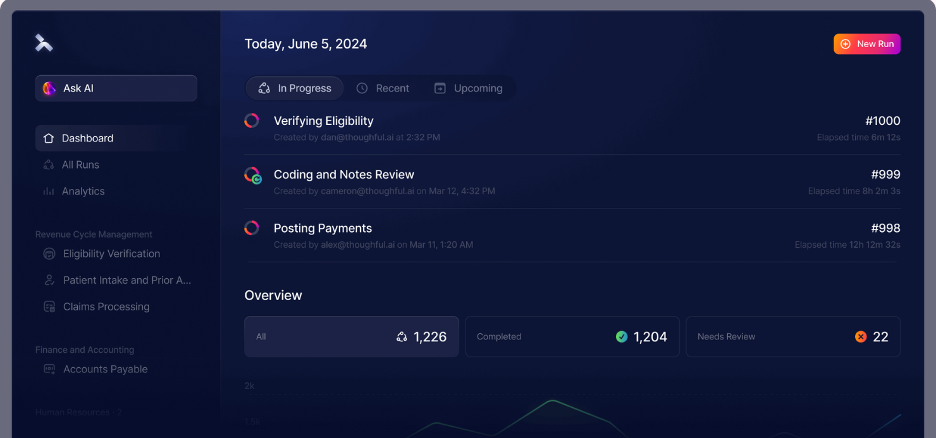Image resolution: width=936 pixels, height=438 pixels.
Task: Click the Accounts Payable sidebar icon
Action: click(49, 369)
